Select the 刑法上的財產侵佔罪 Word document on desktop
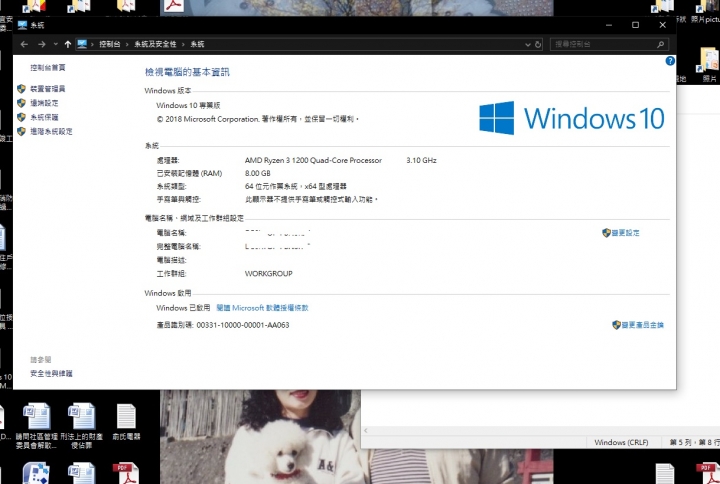 (82, 426)
